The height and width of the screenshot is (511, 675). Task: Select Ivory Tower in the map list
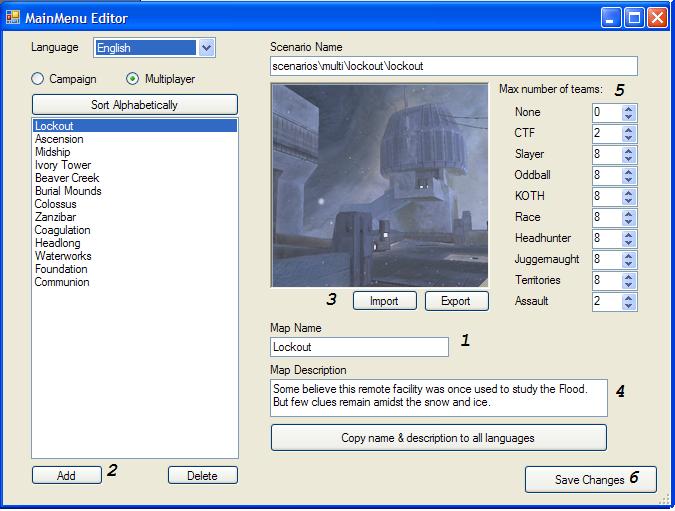click(62, 165)
